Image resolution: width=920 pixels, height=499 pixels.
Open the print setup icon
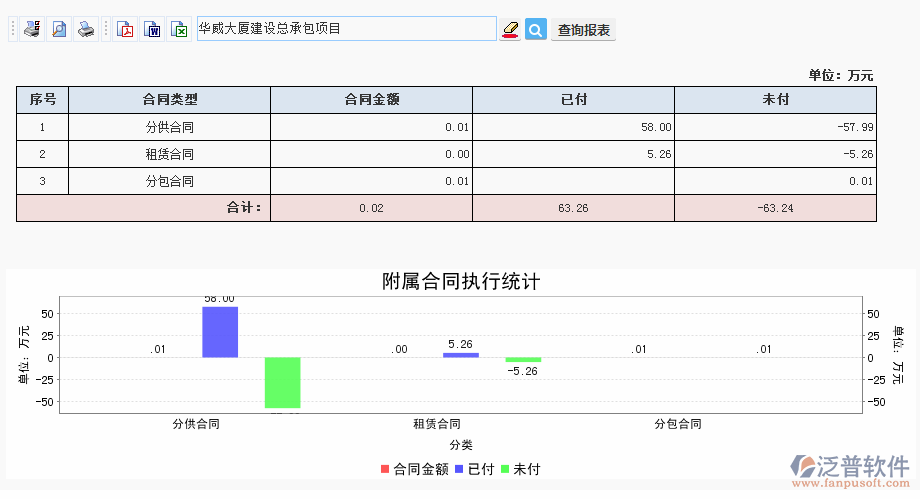click(x=32, y=29)
